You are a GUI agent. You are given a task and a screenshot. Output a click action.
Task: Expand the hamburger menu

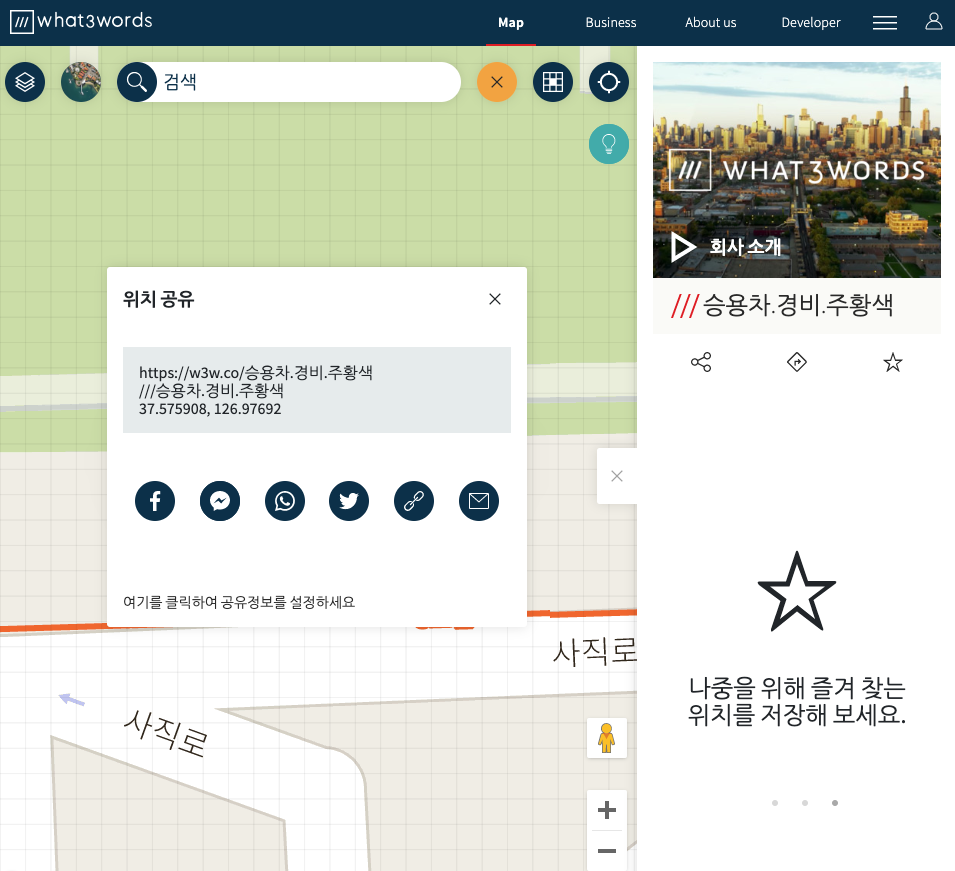tap(885, 23)
